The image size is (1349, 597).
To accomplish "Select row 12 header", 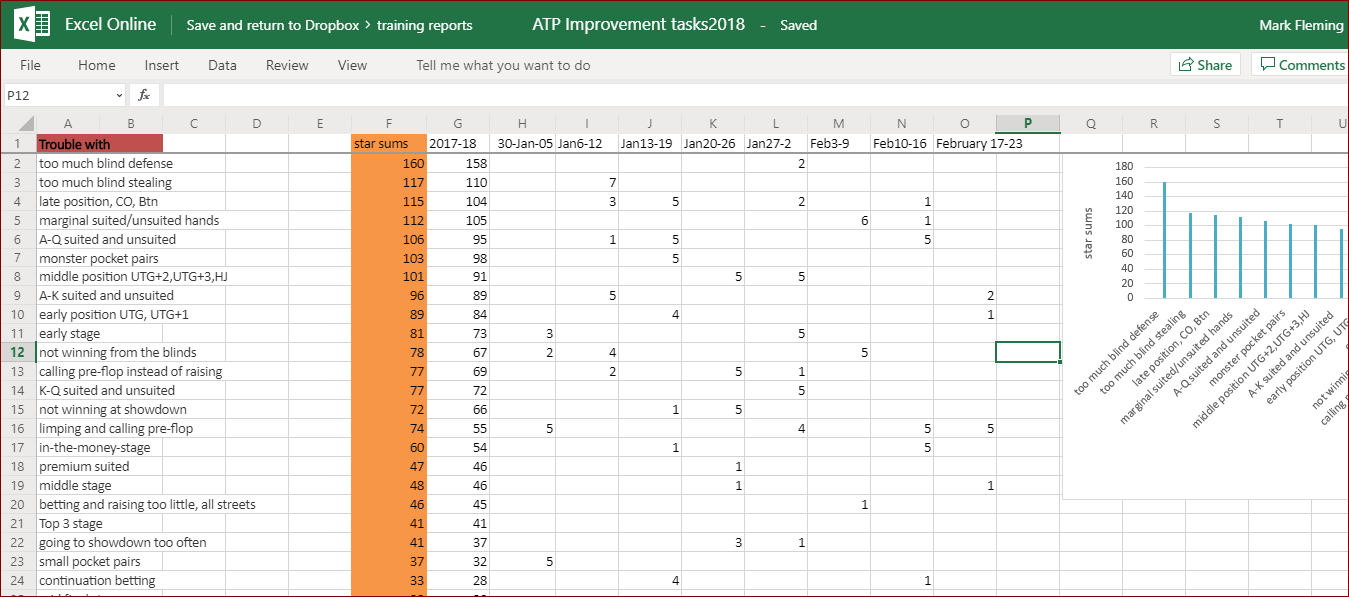I will 17,352.
